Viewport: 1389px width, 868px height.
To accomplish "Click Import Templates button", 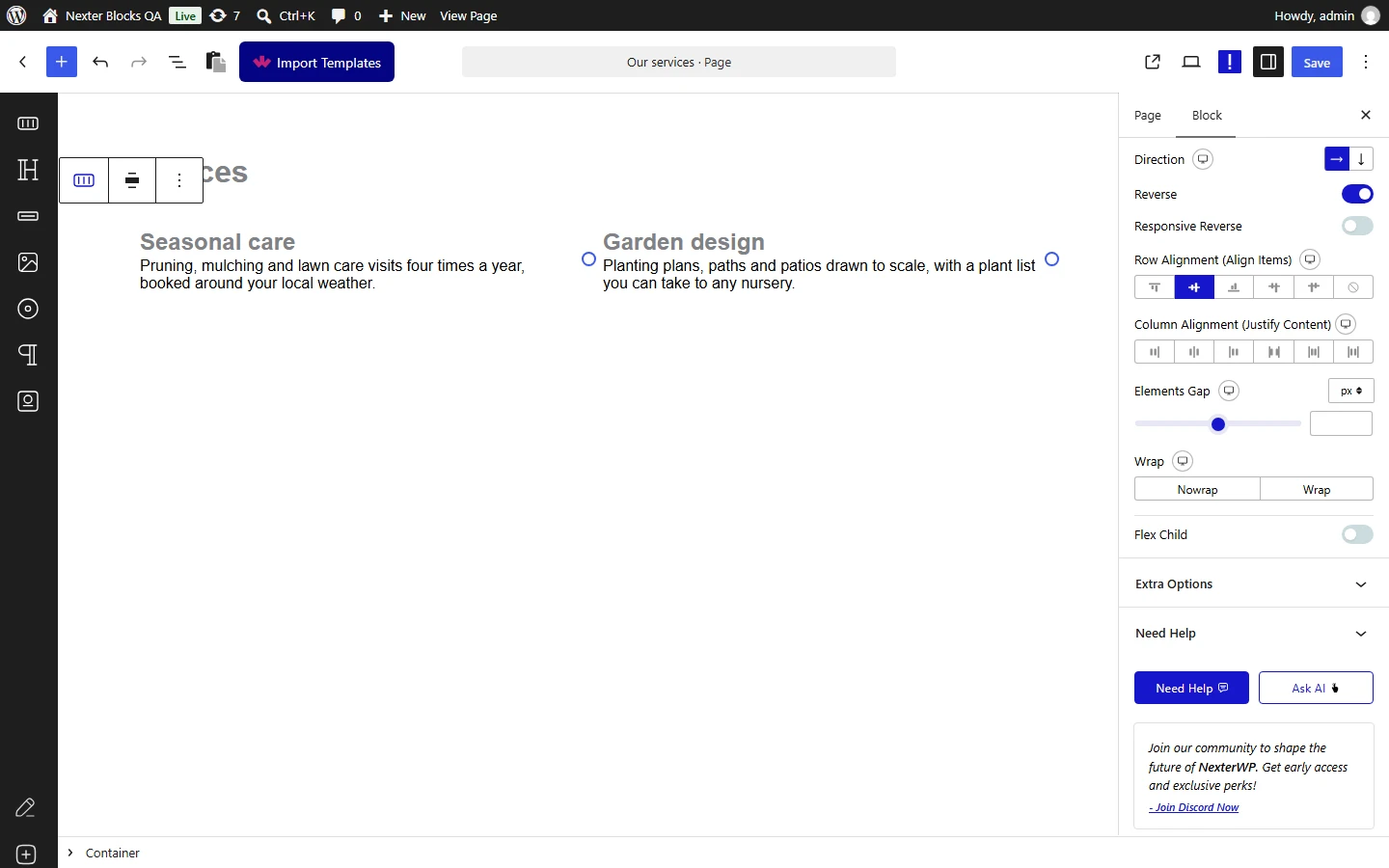I will (x=316, y=62).
